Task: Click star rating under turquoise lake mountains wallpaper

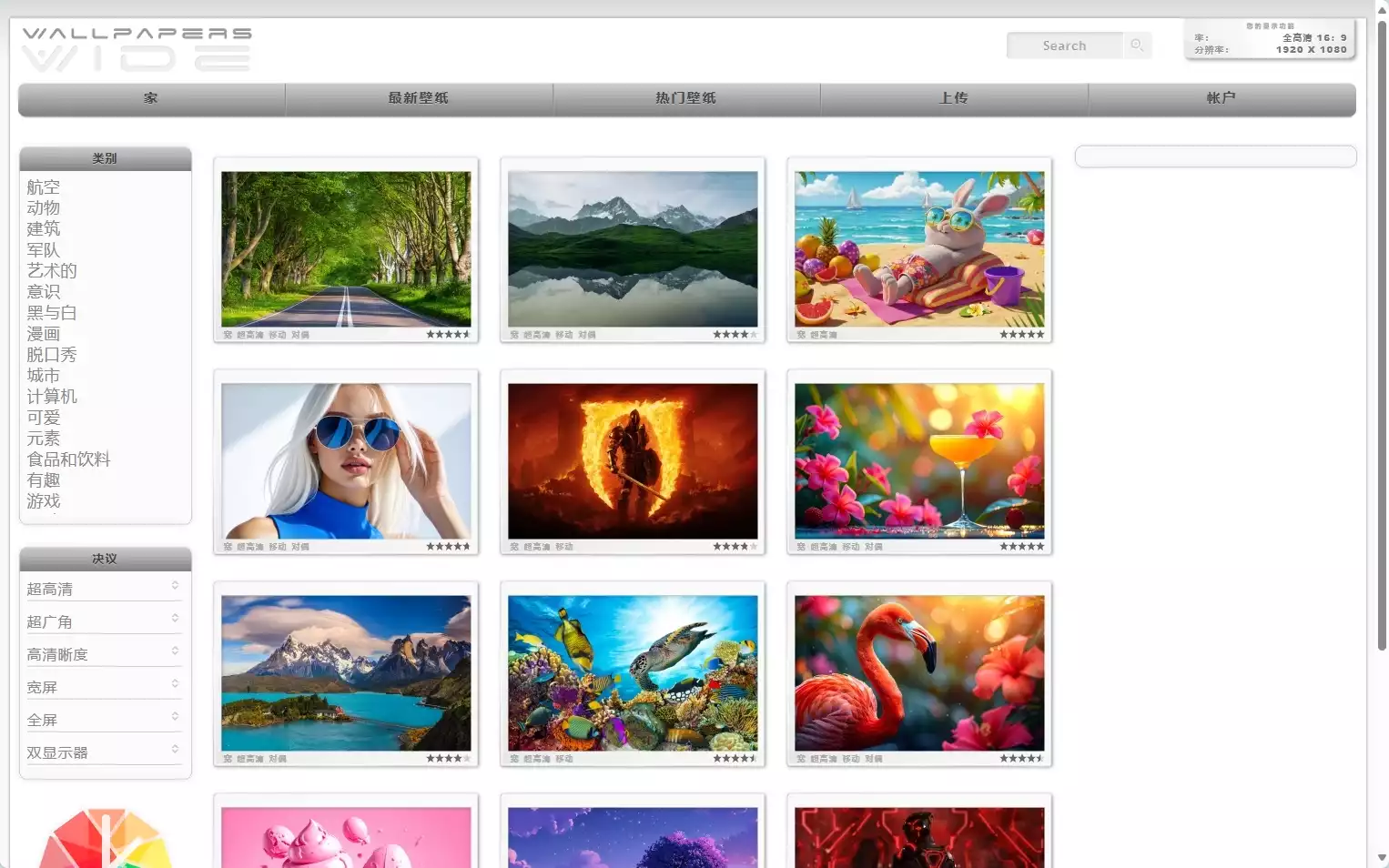Action: click(x=448, y=759)
